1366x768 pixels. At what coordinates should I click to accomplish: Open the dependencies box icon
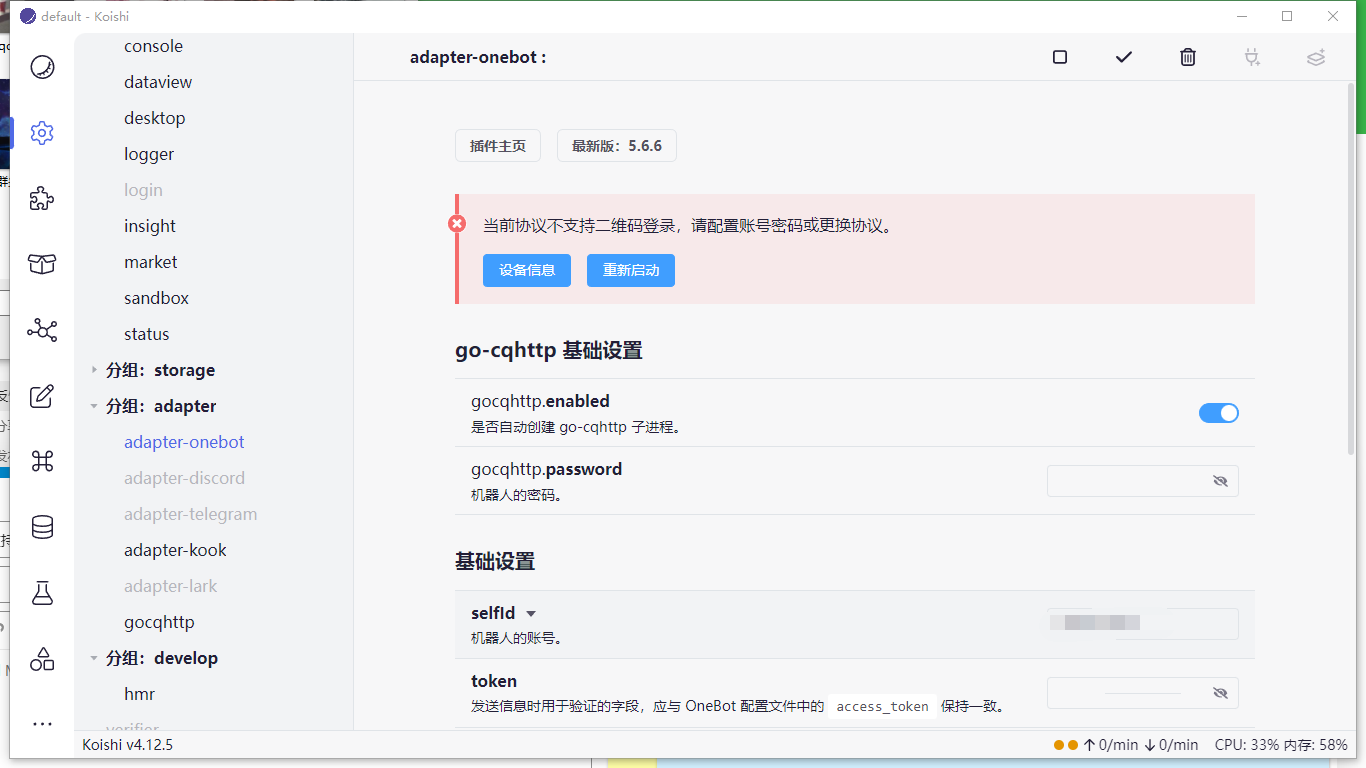click(x=42, y=264)
